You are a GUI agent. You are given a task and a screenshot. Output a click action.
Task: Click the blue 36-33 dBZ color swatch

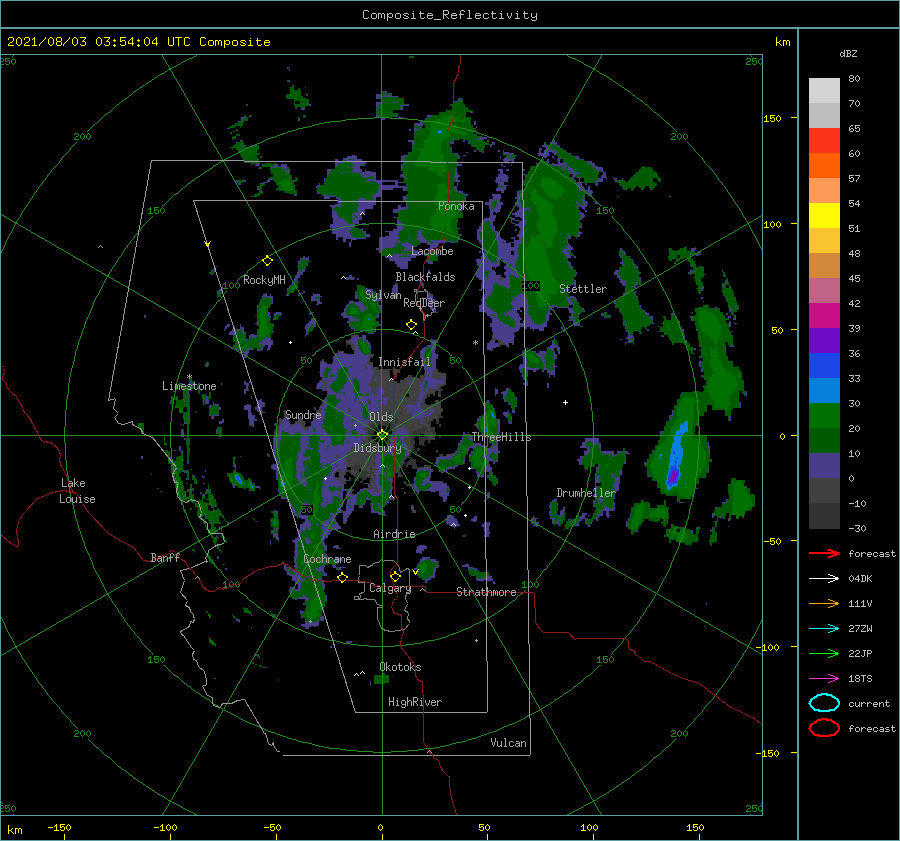(x=824, y=366)
